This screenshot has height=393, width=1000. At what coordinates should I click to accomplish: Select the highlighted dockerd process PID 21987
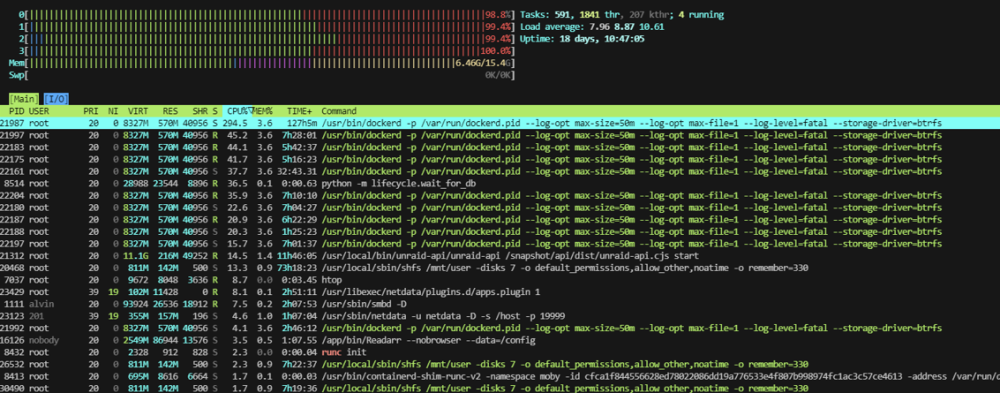click(500, 123)
